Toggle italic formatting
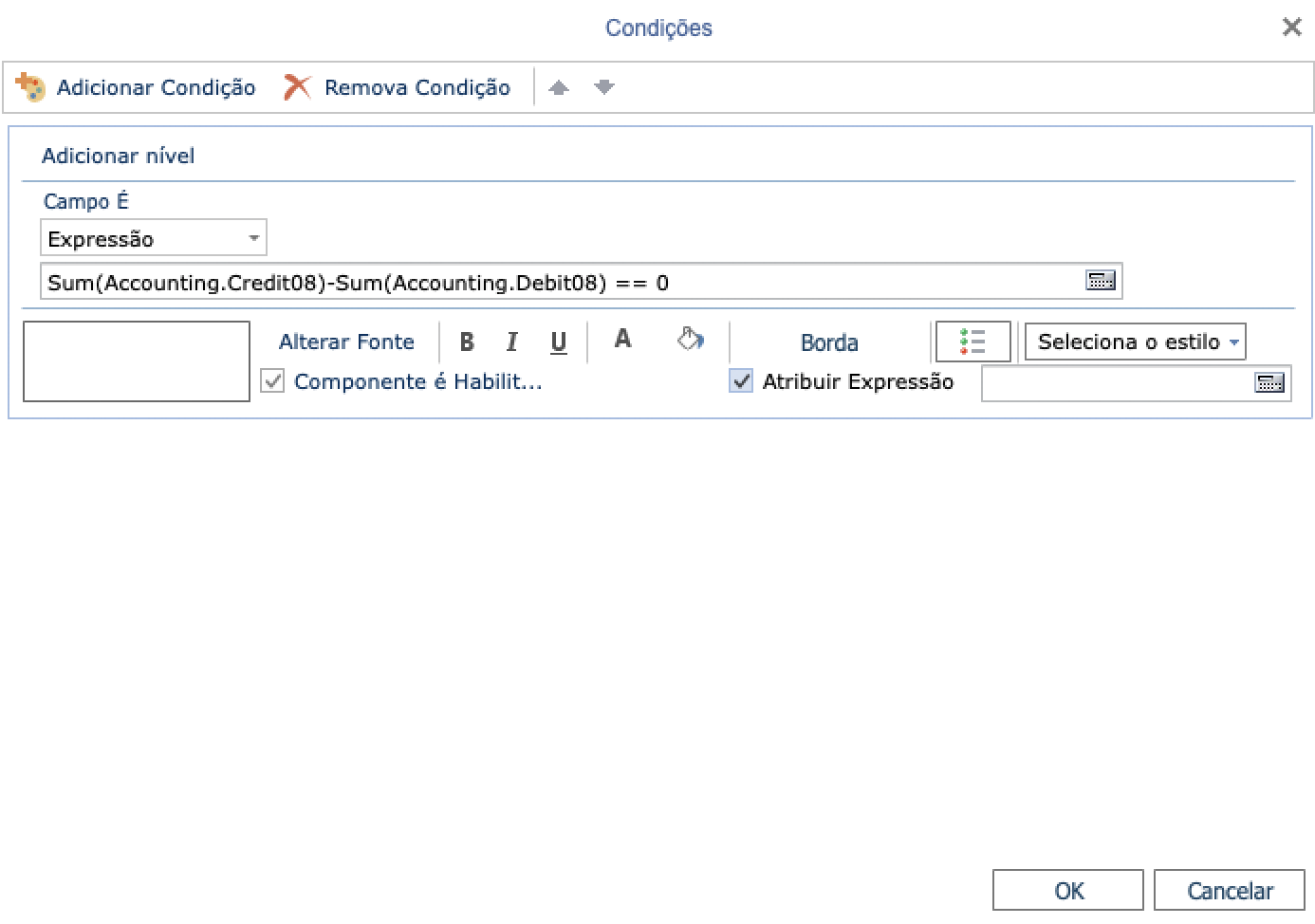This screenshot has width=1315, height=924. point(512,342)
